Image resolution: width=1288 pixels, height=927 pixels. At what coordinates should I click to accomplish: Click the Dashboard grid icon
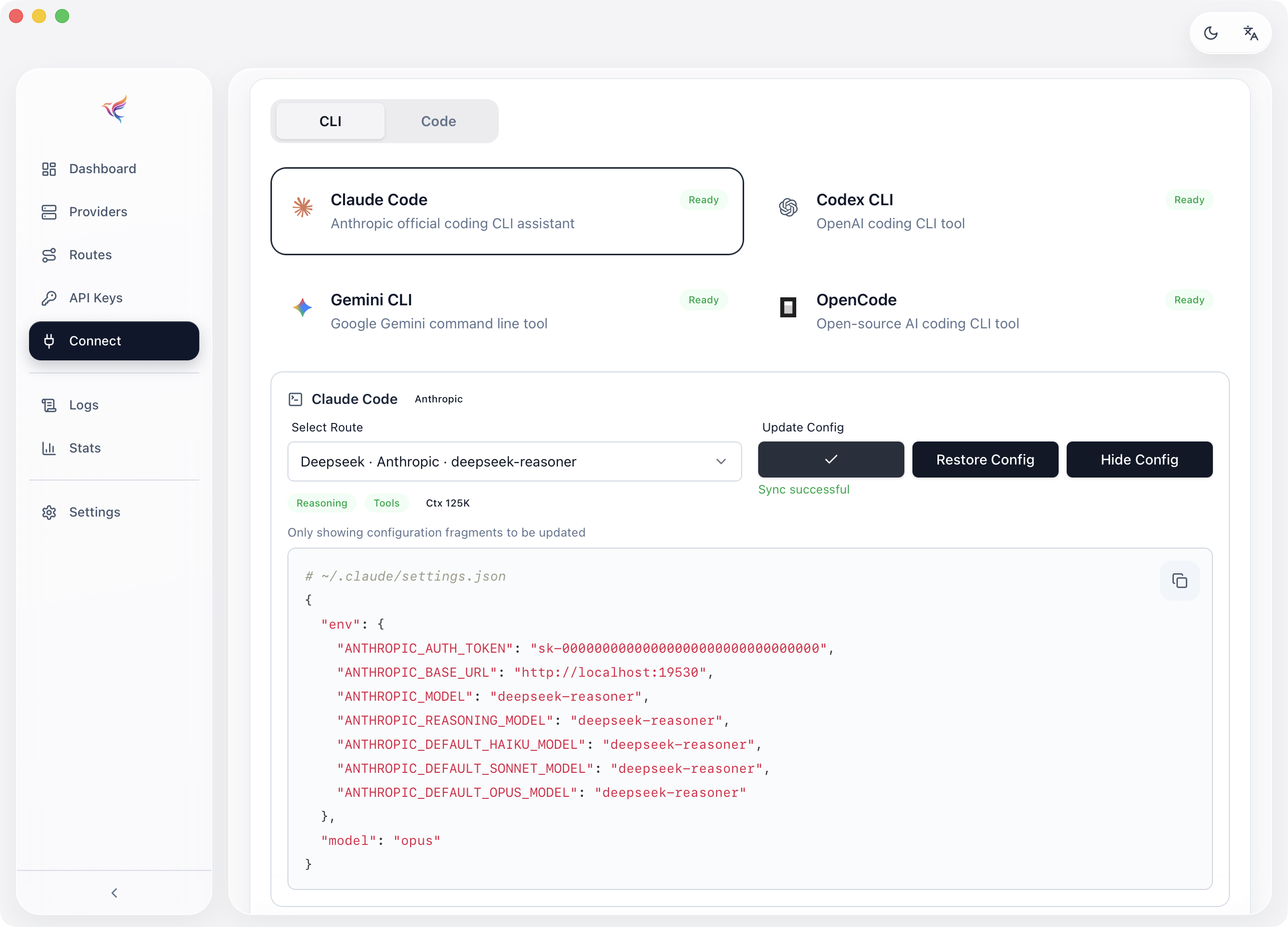50,169
